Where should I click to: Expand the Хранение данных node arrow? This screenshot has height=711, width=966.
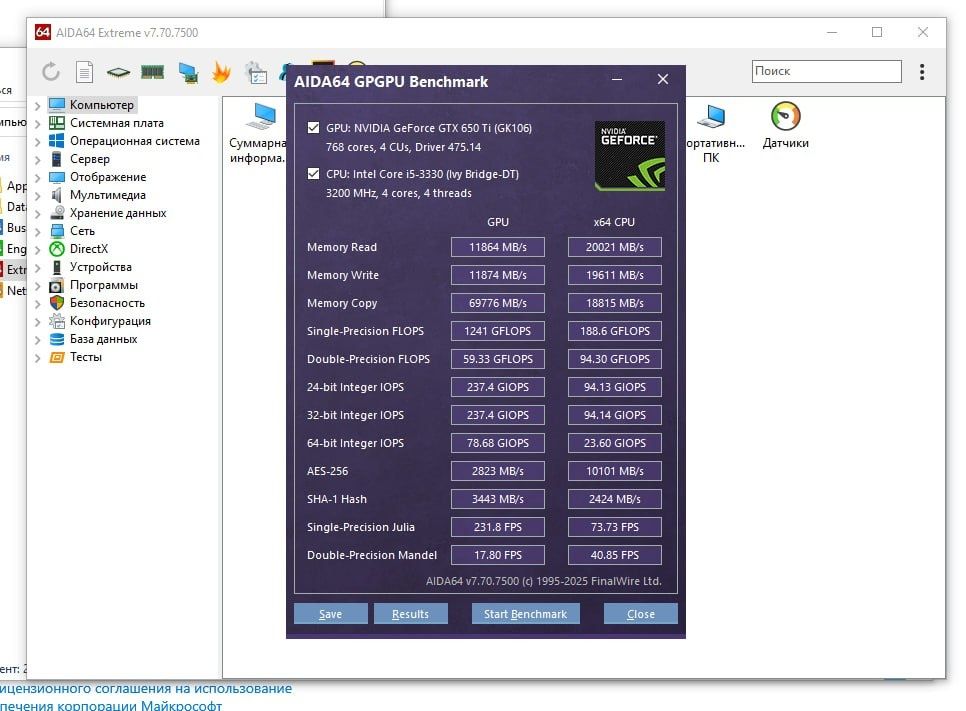(x=38, y=214)
